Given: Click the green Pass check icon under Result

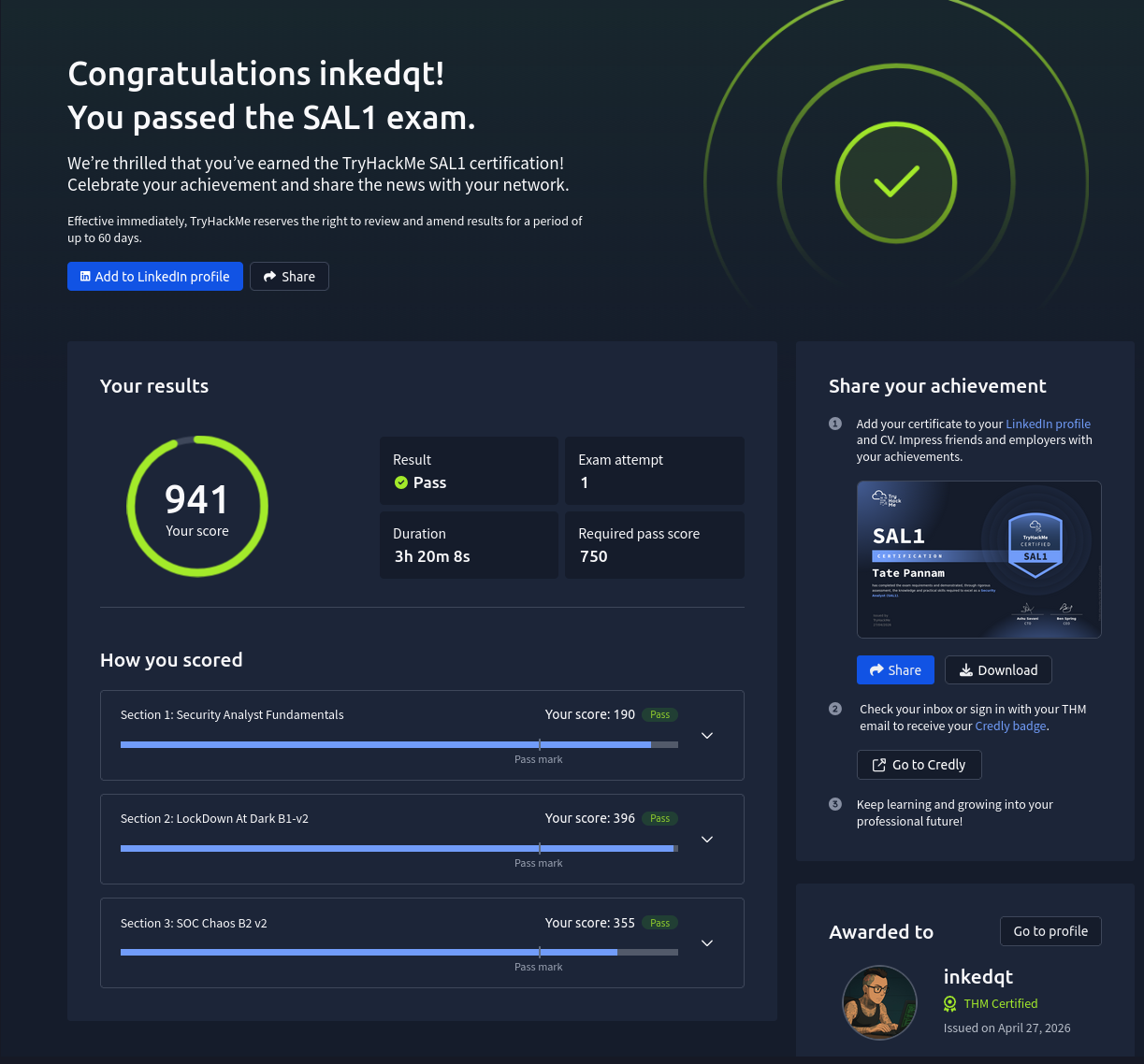Looking at the screenshot, I should (x=401, y=482).
